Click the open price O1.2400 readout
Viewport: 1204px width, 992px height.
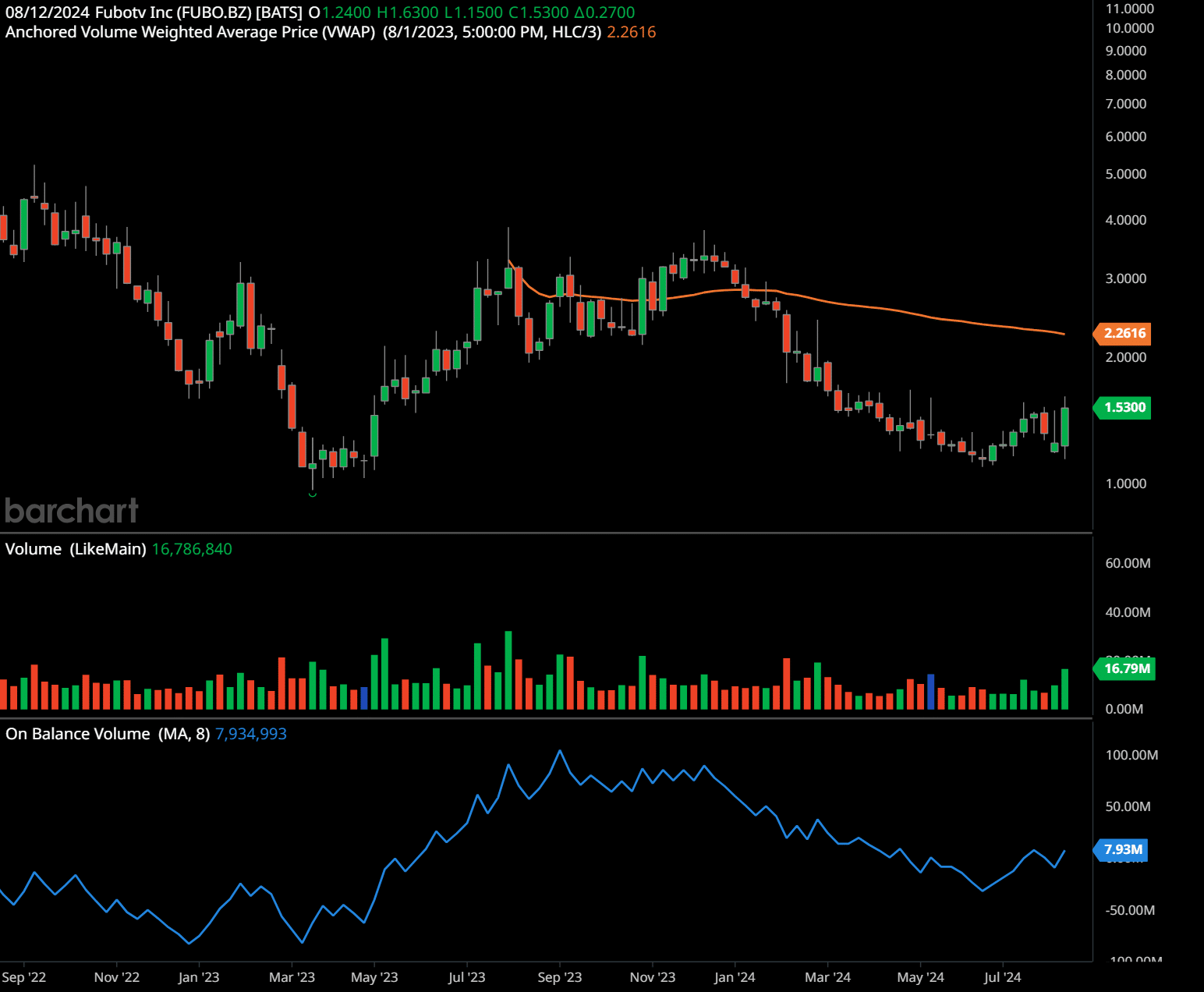point(340,12)
